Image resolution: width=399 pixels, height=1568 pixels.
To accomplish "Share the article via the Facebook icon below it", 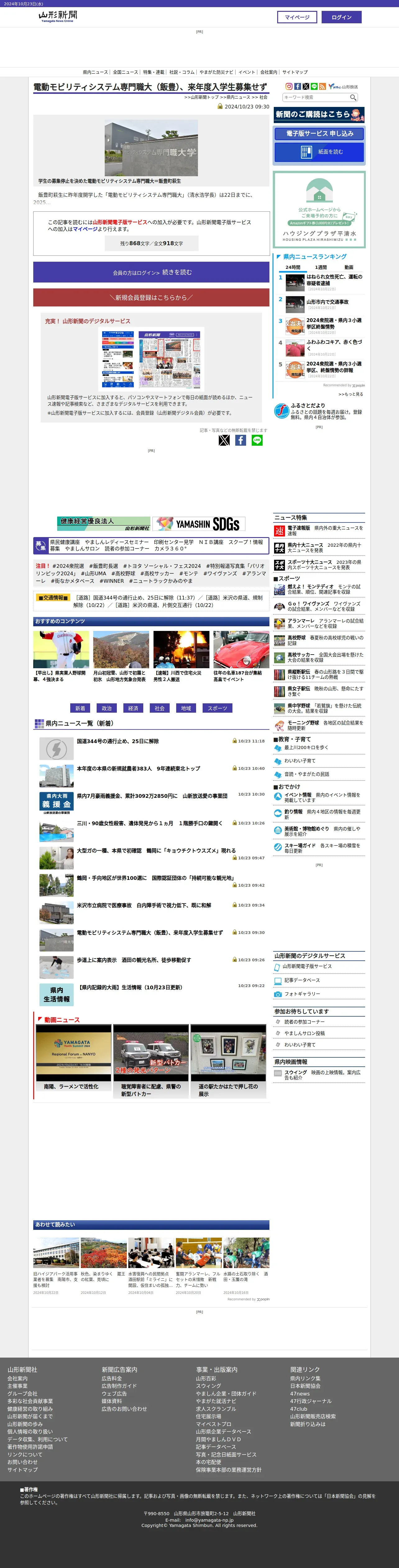I will point(241,440).
